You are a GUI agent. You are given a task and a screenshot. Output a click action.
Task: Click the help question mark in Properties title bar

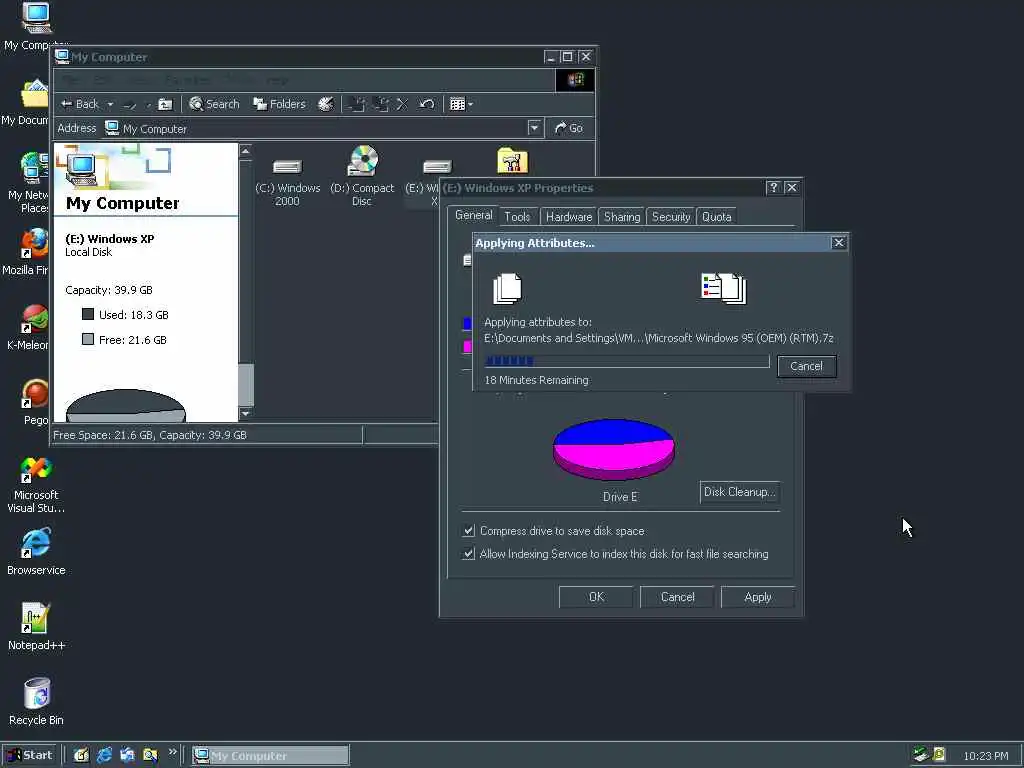point(773,187)
